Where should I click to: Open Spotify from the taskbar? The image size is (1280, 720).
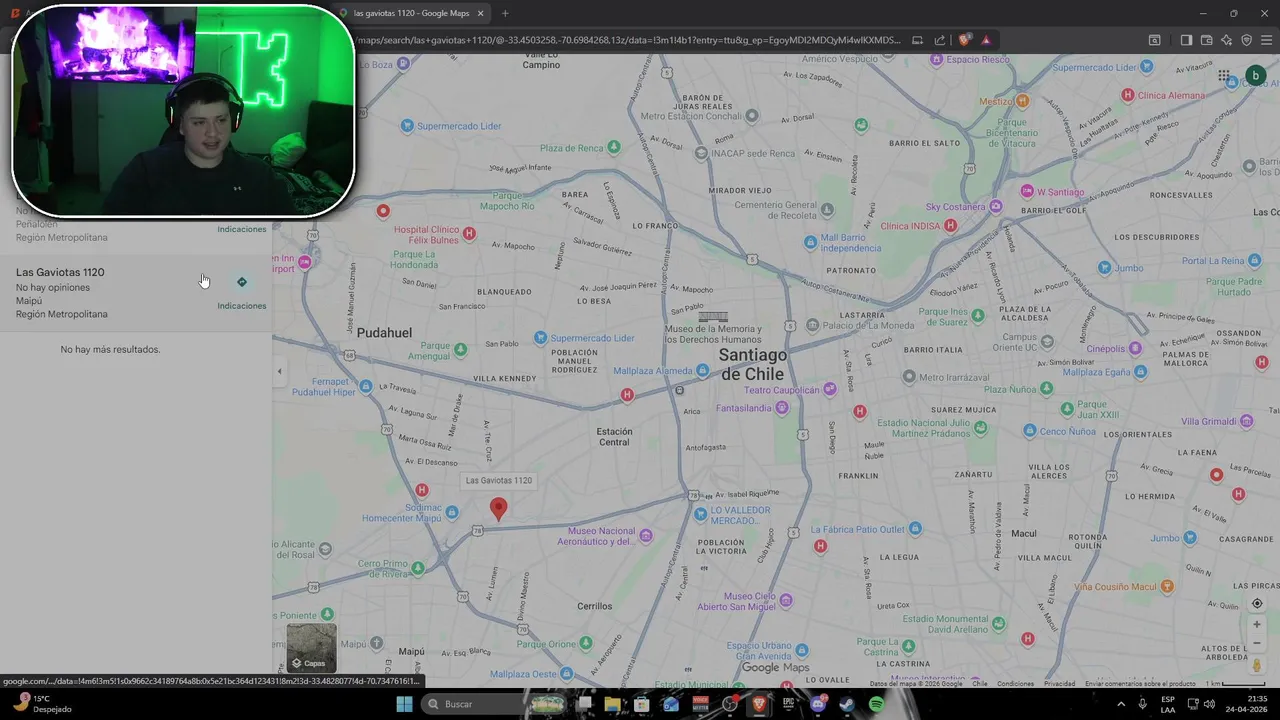coord(876,704)
